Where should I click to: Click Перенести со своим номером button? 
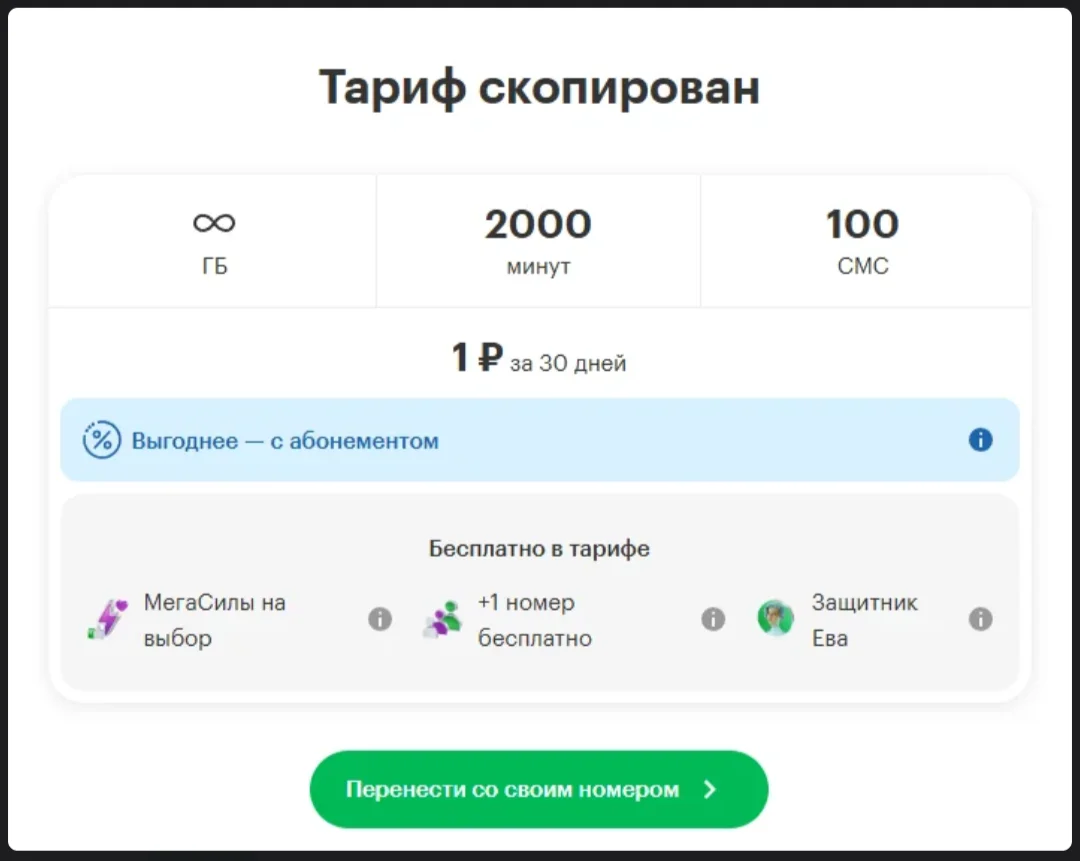point(539,789)
